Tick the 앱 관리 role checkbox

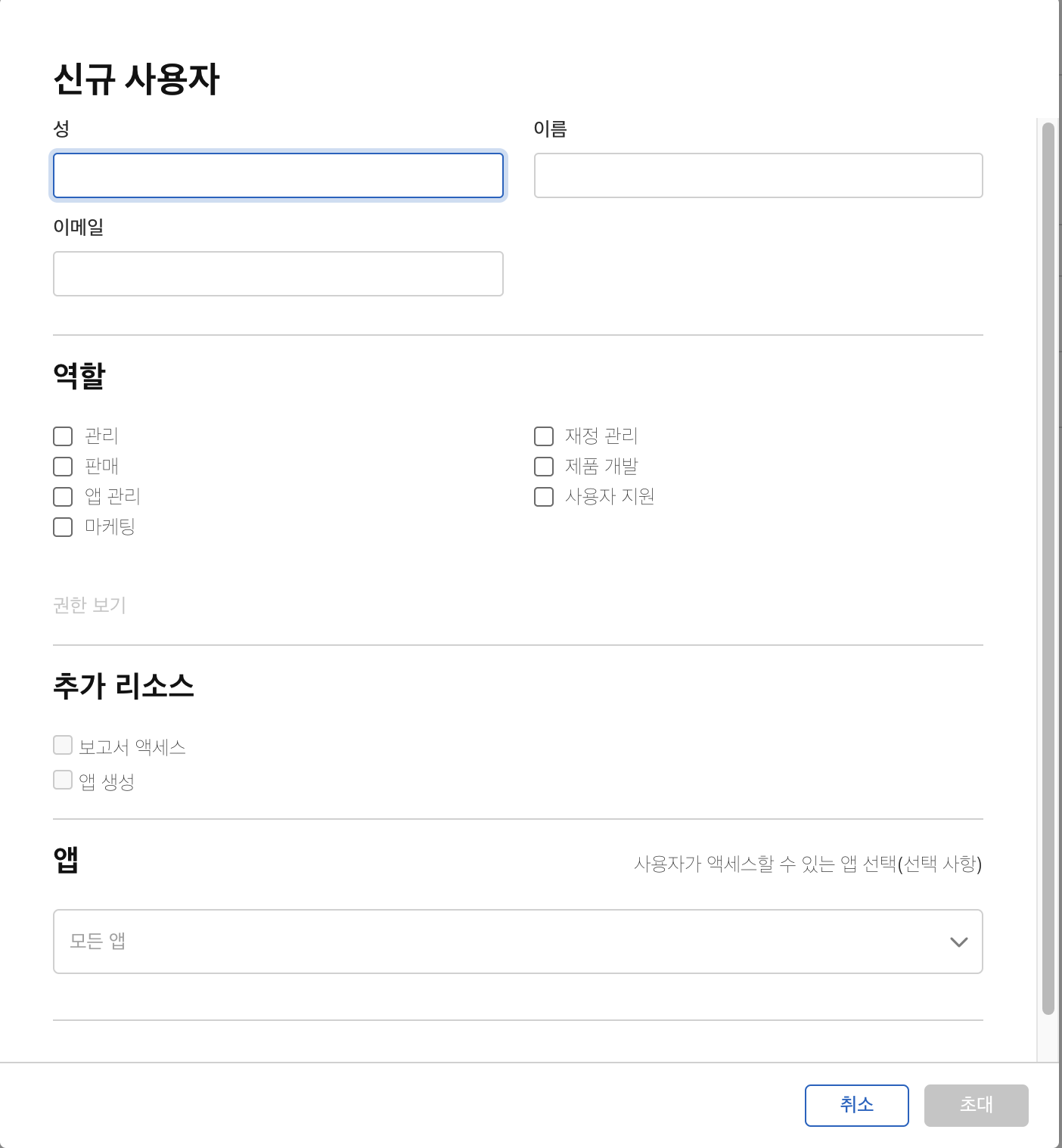tap(63, 497)
